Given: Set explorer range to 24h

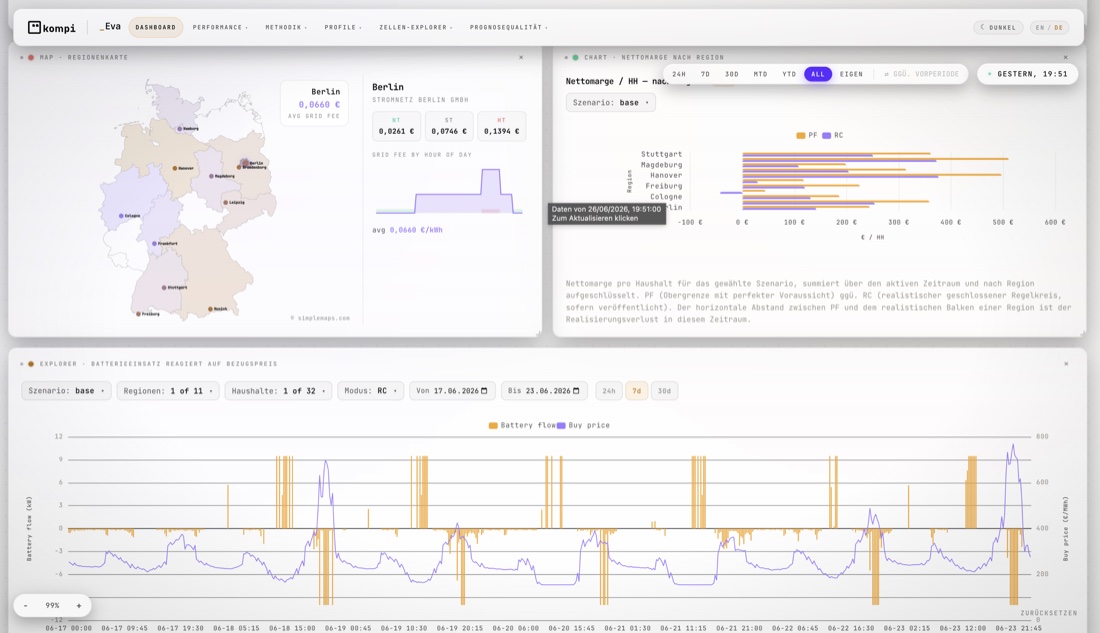Looking at the screenshot, I should pyautogui.click(x=609, y=391).
